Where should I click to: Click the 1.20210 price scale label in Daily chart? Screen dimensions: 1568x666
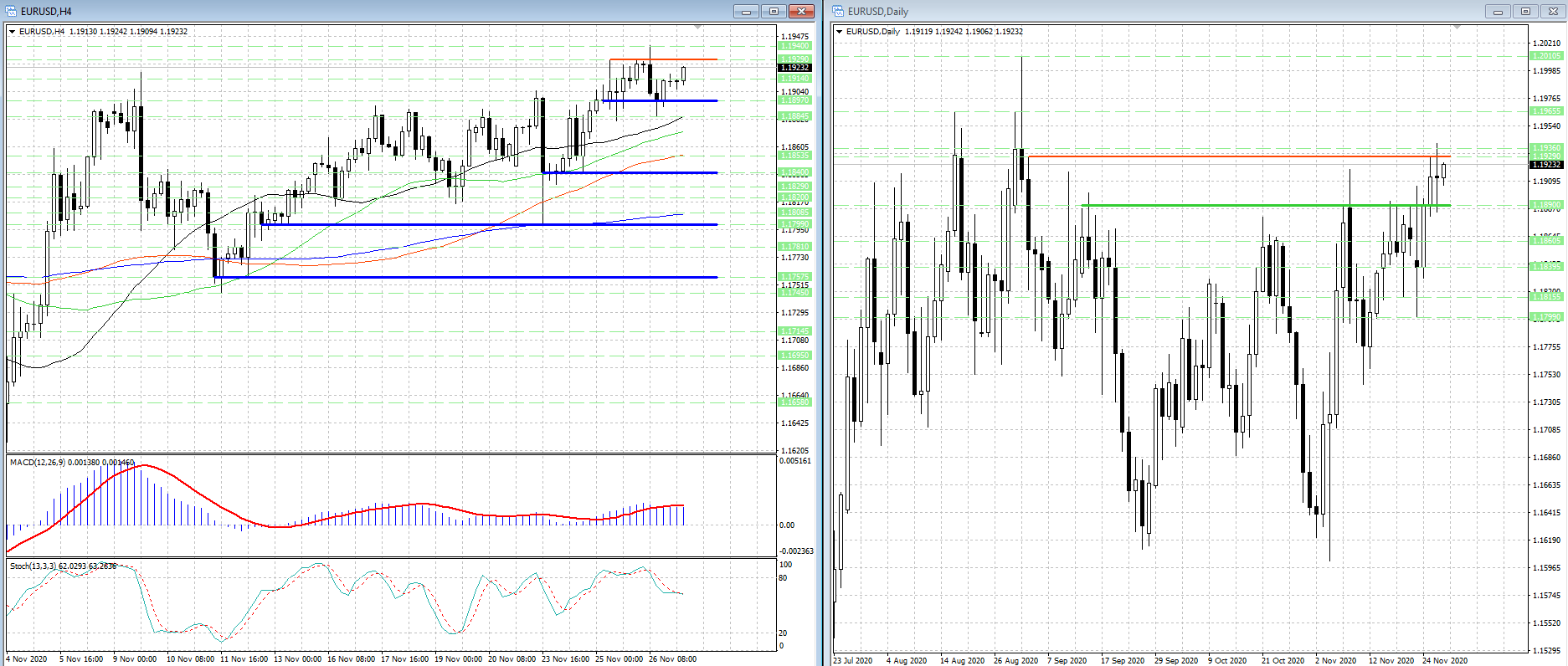(1546, 43)
